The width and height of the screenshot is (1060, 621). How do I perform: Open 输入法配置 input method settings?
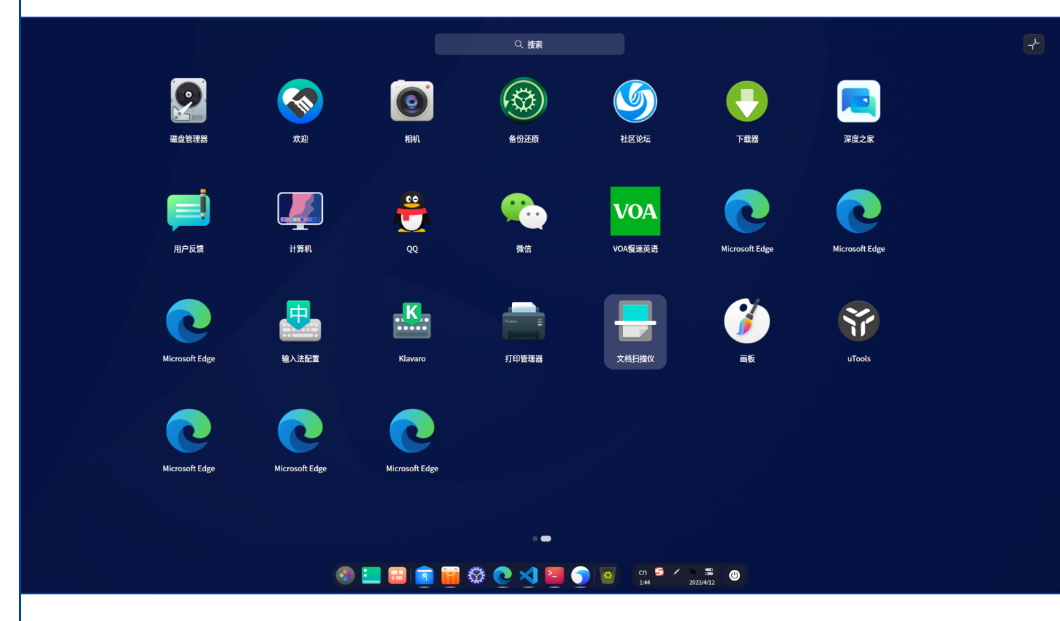point(300,321)
